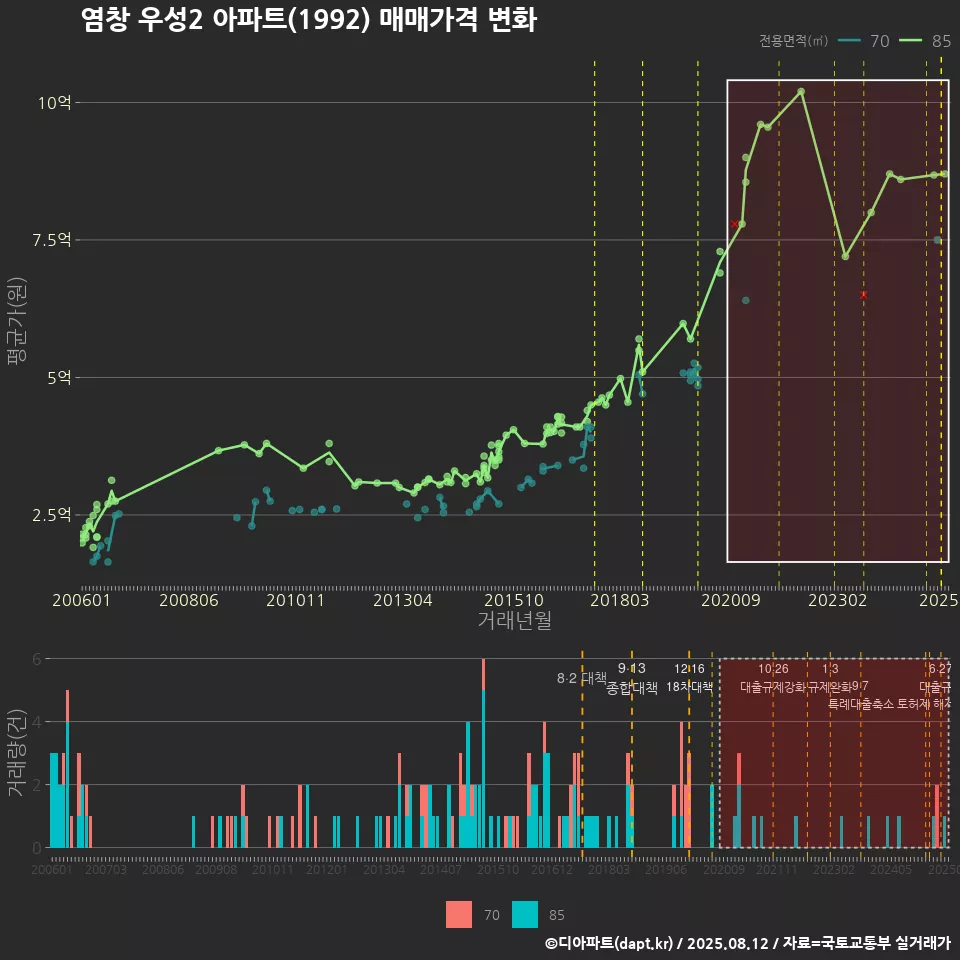Click the red X marker near 6.5억 at 202302
The width and height of the screenshot is (960, 960).
pyautogui.click(x=863, y=295)
